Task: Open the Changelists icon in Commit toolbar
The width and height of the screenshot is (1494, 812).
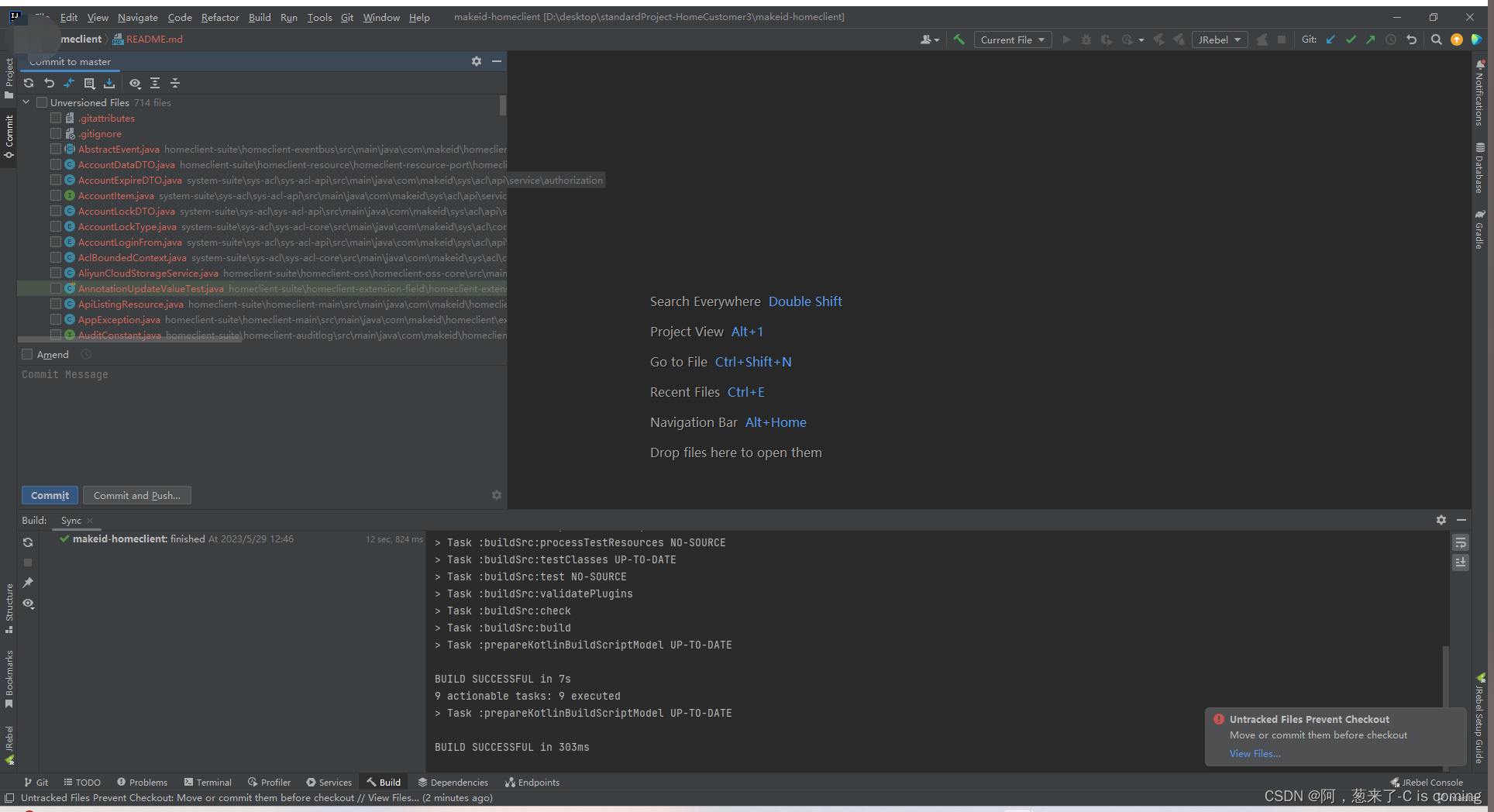Action: coord(89,83)
